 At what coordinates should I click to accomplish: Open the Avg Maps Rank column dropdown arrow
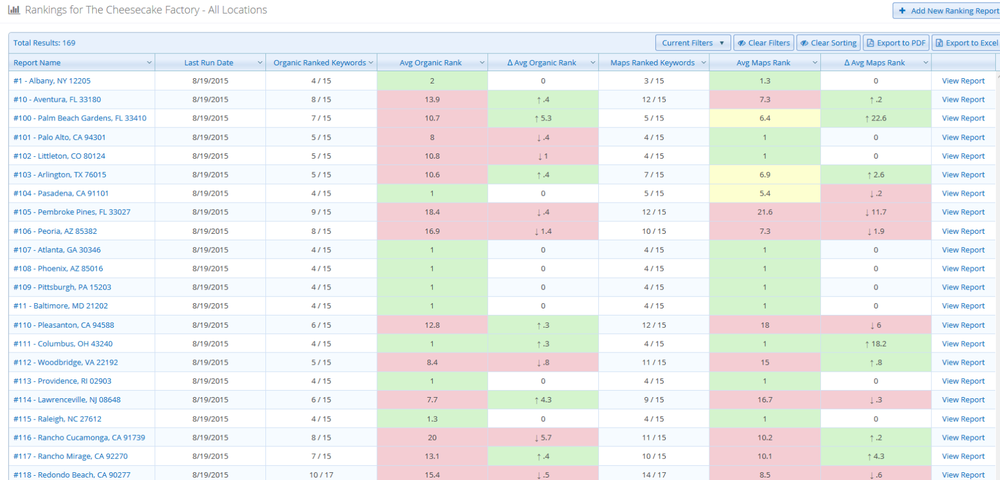pyautogui.click(x=814, y=62)
